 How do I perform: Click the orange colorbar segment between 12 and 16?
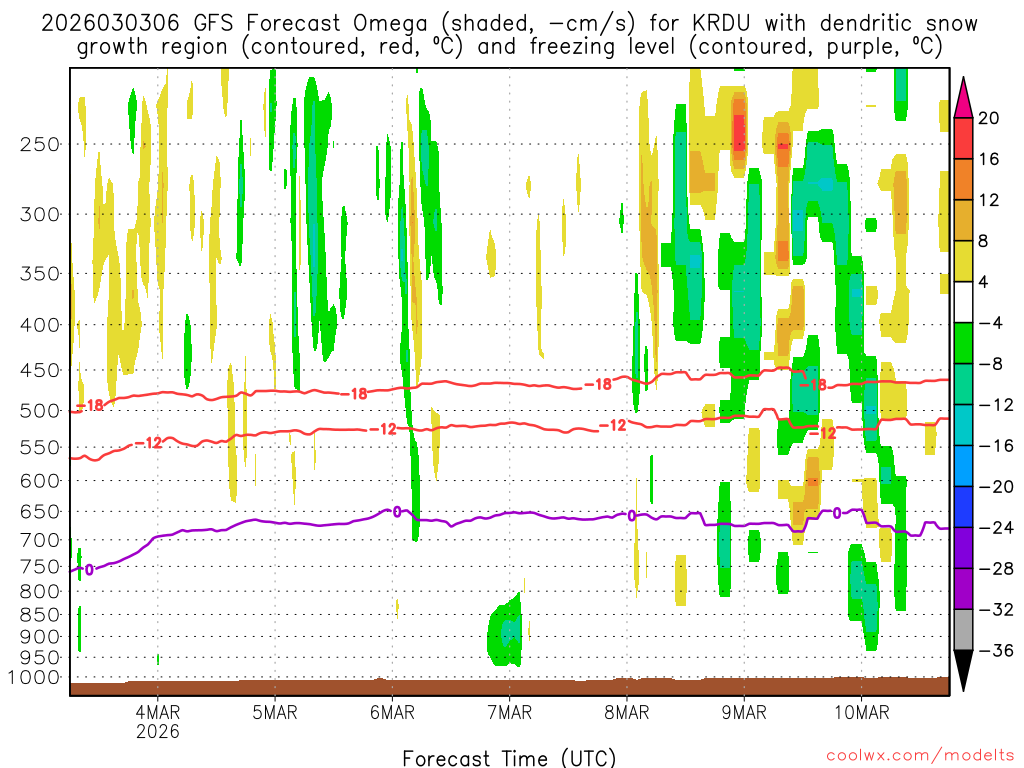[x=963, y=180]
